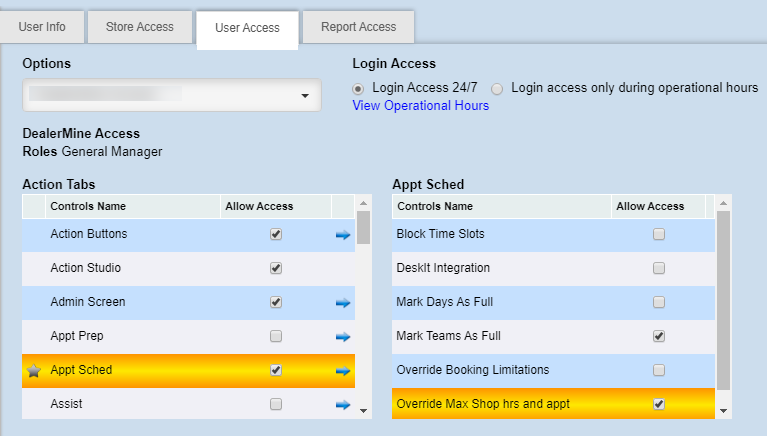Click the blue arrow beside Appt Sched
The image size is (767, 436).
(x=343, y=370)
